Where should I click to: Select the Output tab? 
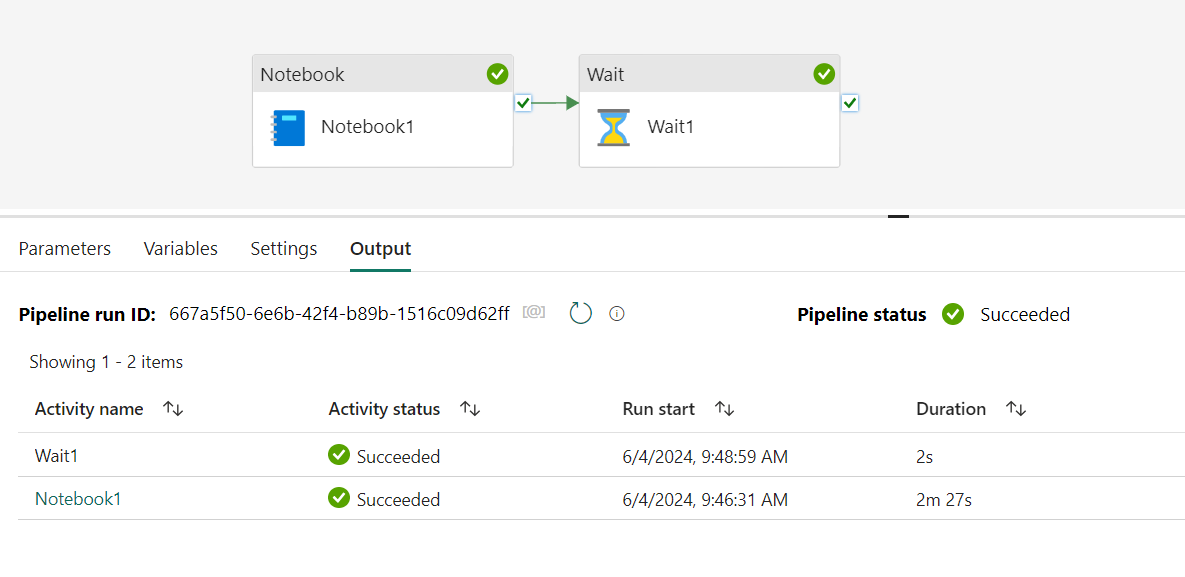coord(380,249)
